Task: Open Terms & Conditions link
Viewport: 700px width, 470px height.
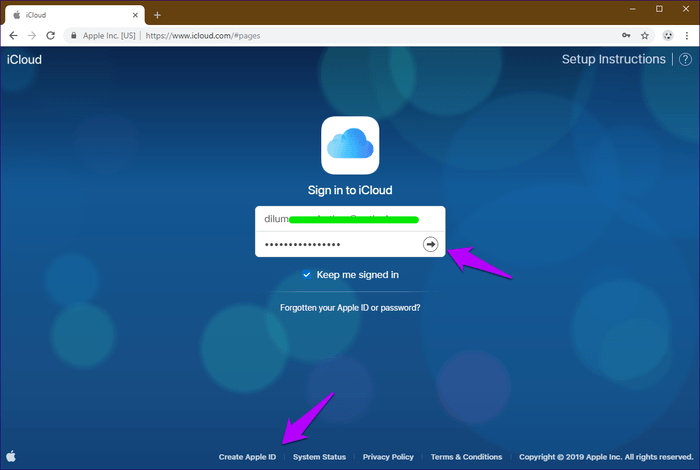Action: (x=466, y=457)
